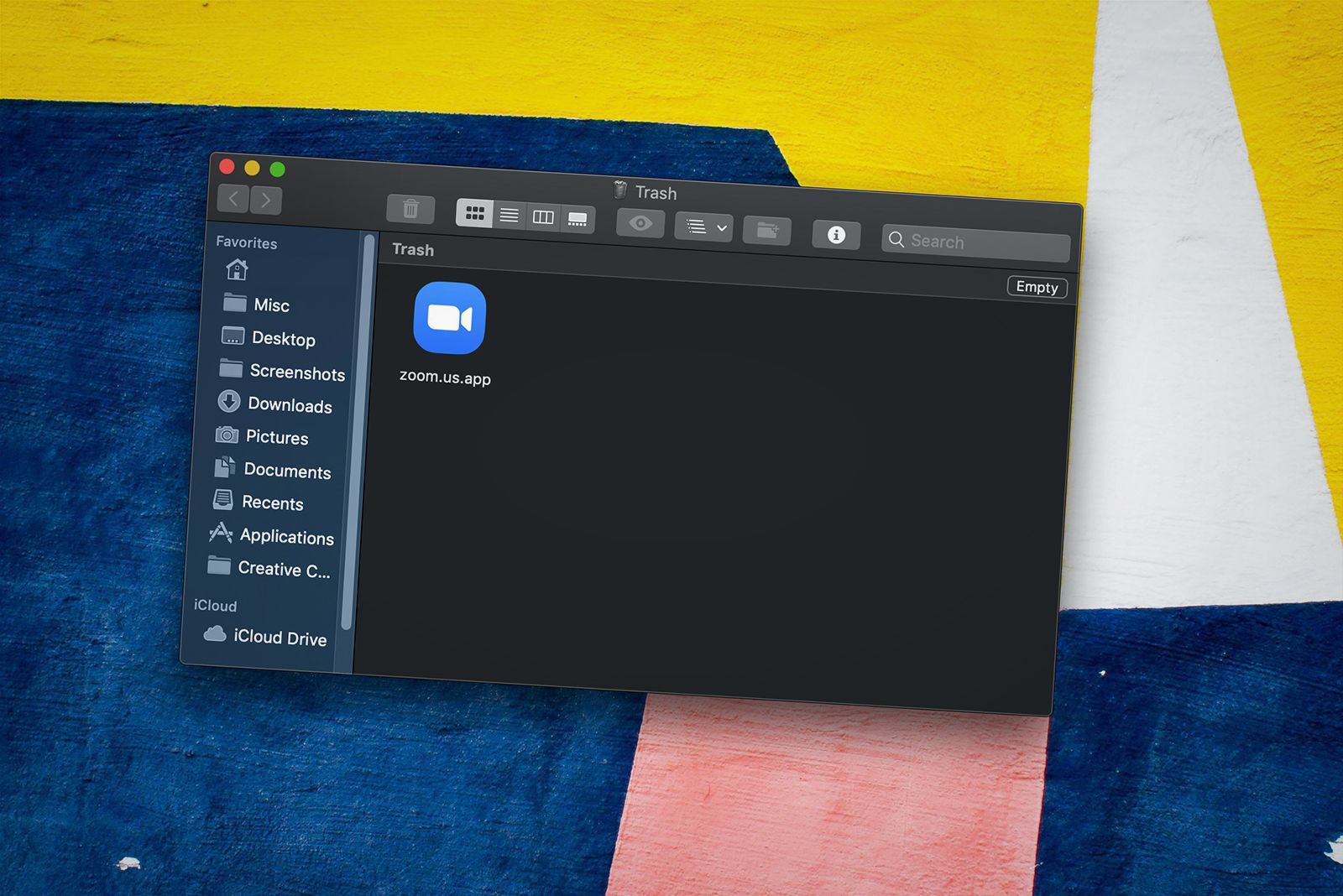1343x896 pixels.
Task: Switch to gallery view
Action: [577, 219]
